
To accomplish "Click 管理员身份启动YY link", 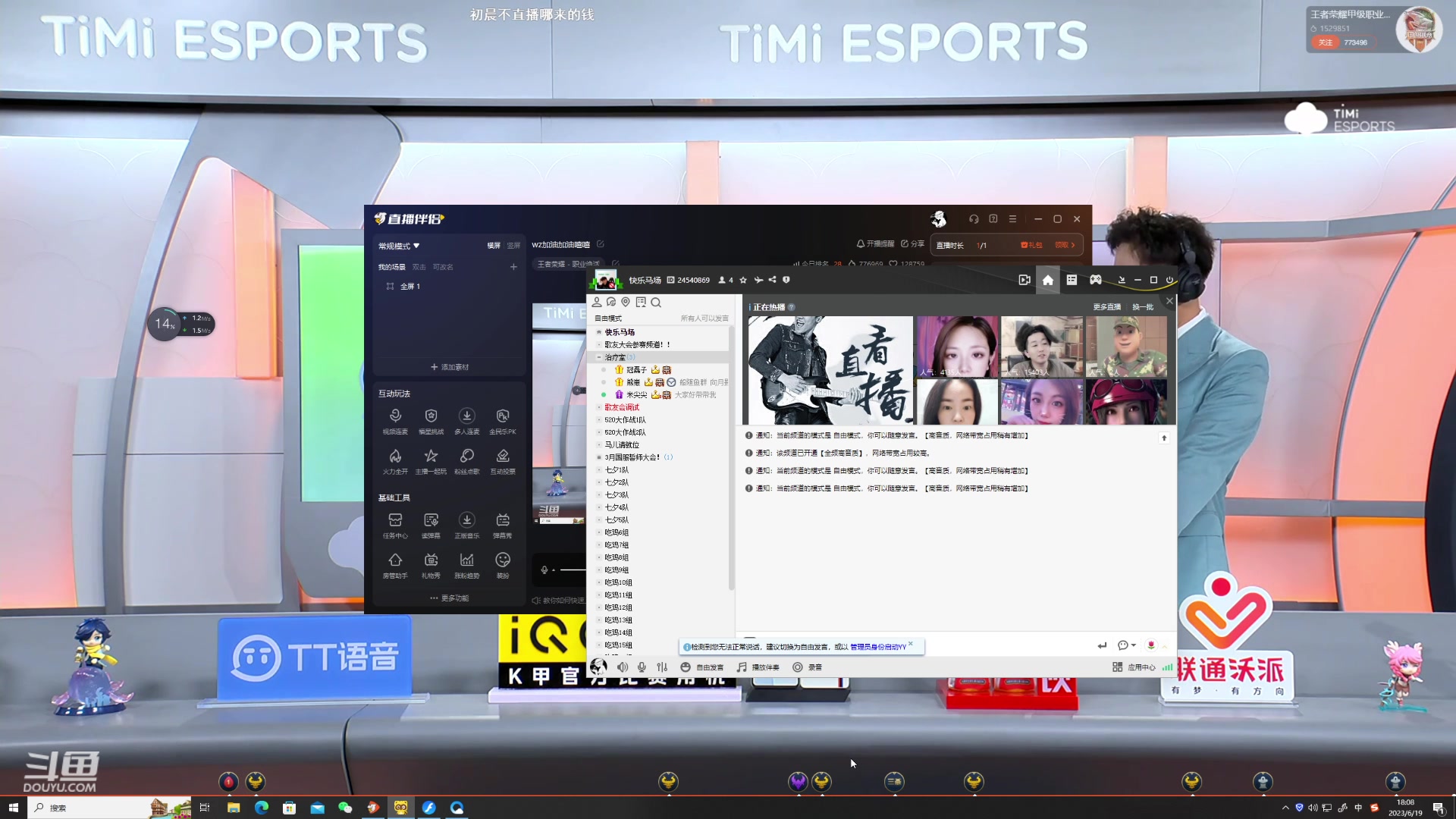I will coord(878,647).
